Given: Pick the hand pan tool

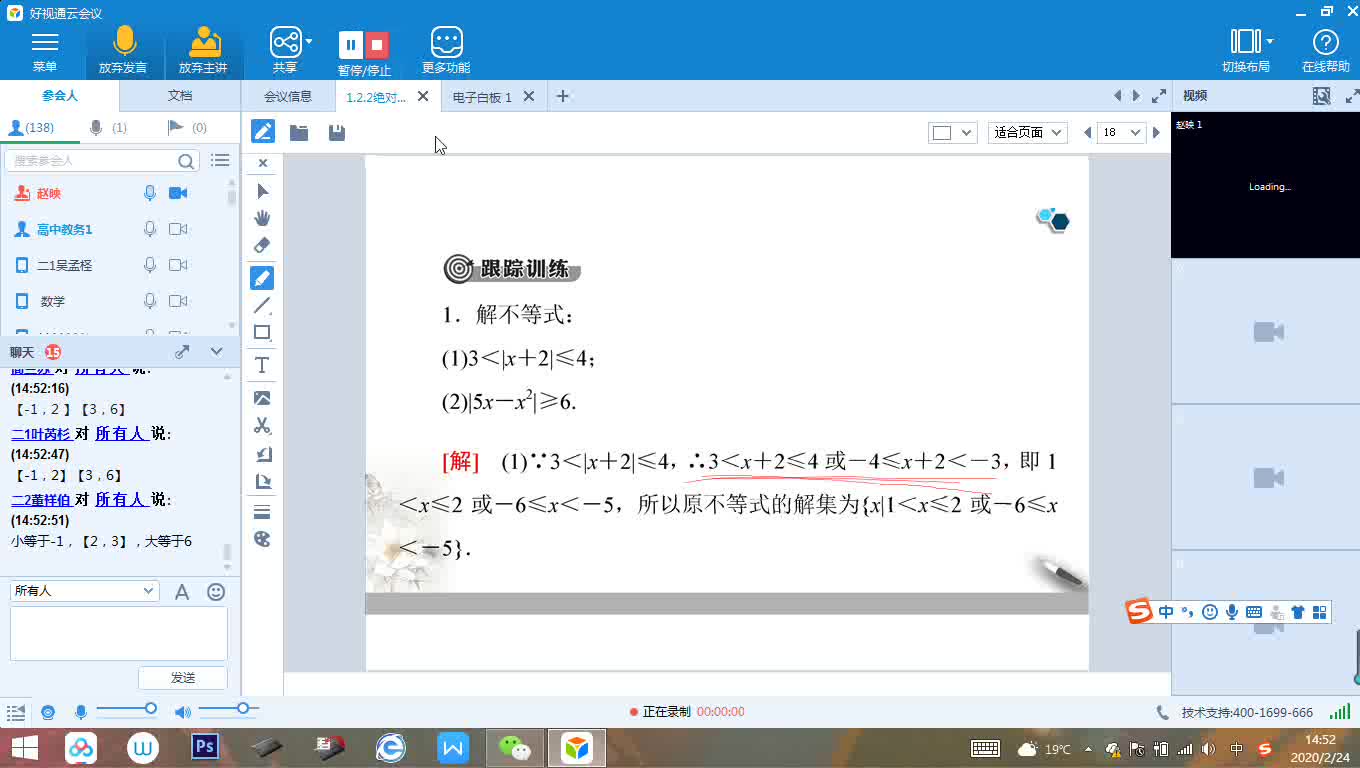Looking at the screenshot, I should [262, 217].
